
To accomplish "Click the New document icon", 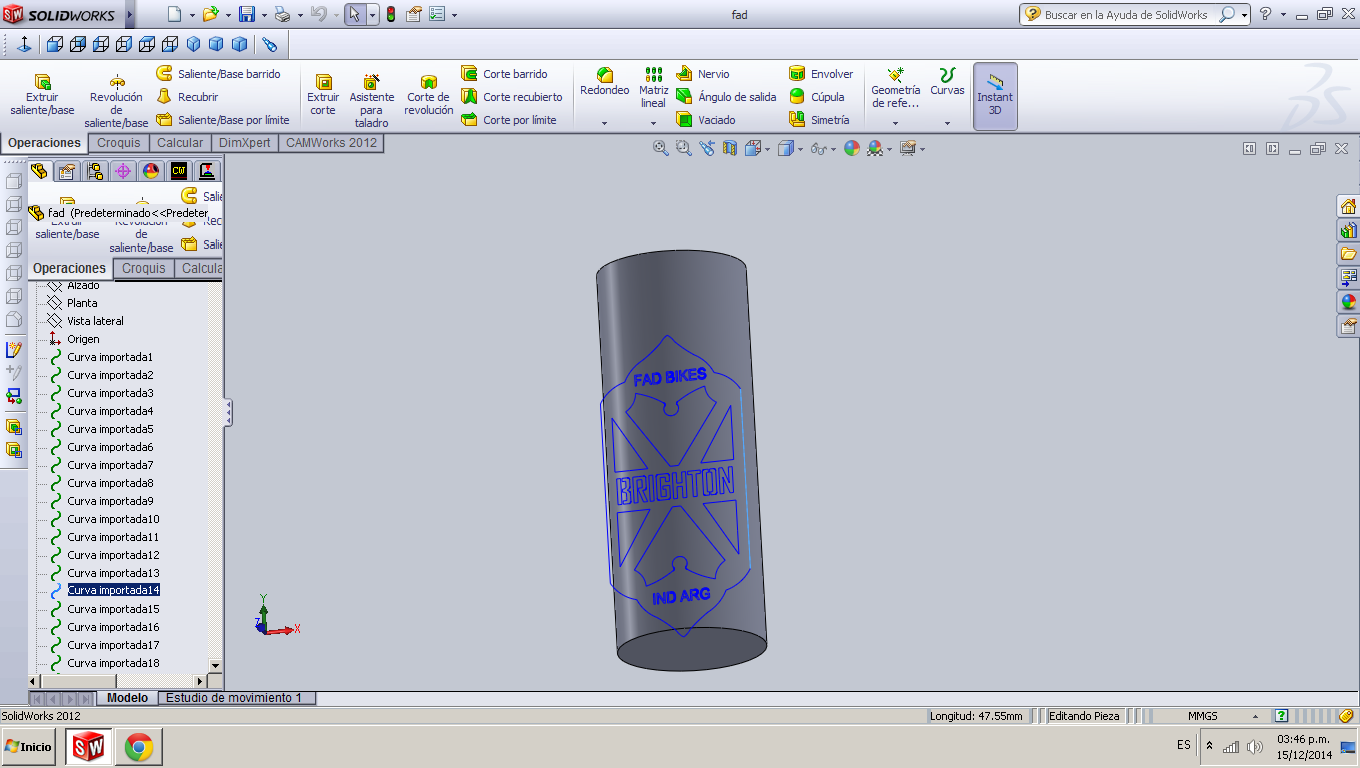I will coord(174,14).
